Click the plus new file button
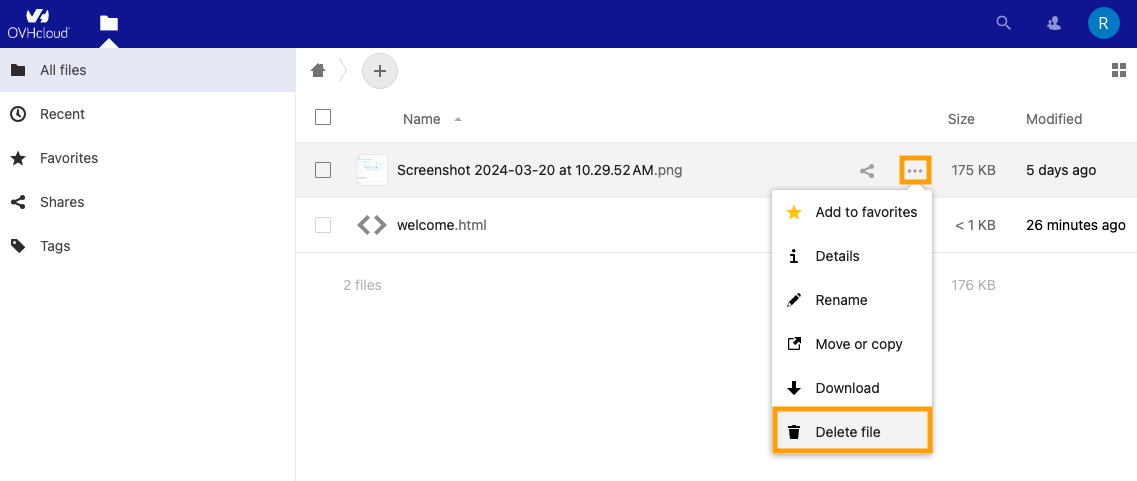Image resolution: width=1137 pixels, height=481 pixels. (x=380, y=71)
